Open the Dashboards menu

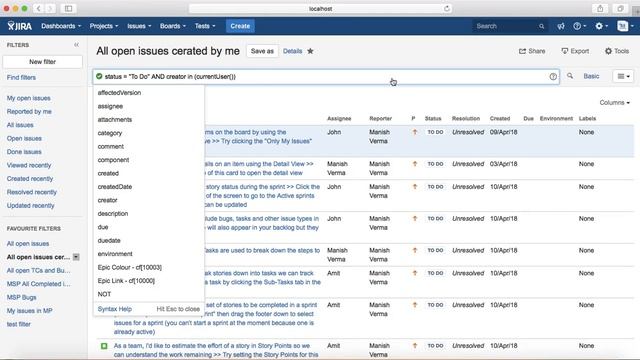[61, 26]
